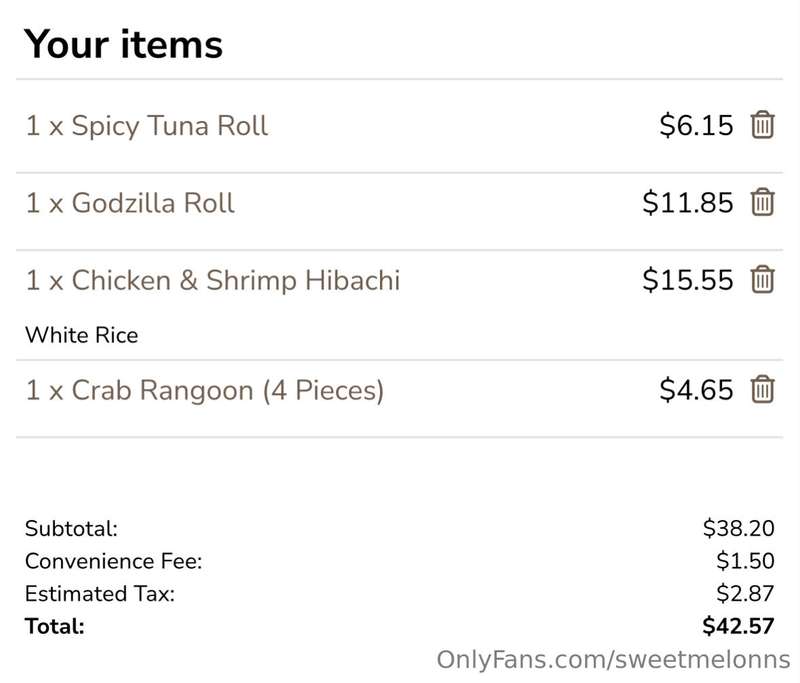Click the $15.55 hibachi price
Viewport: 800px width, 683px height.
[687, 280]
